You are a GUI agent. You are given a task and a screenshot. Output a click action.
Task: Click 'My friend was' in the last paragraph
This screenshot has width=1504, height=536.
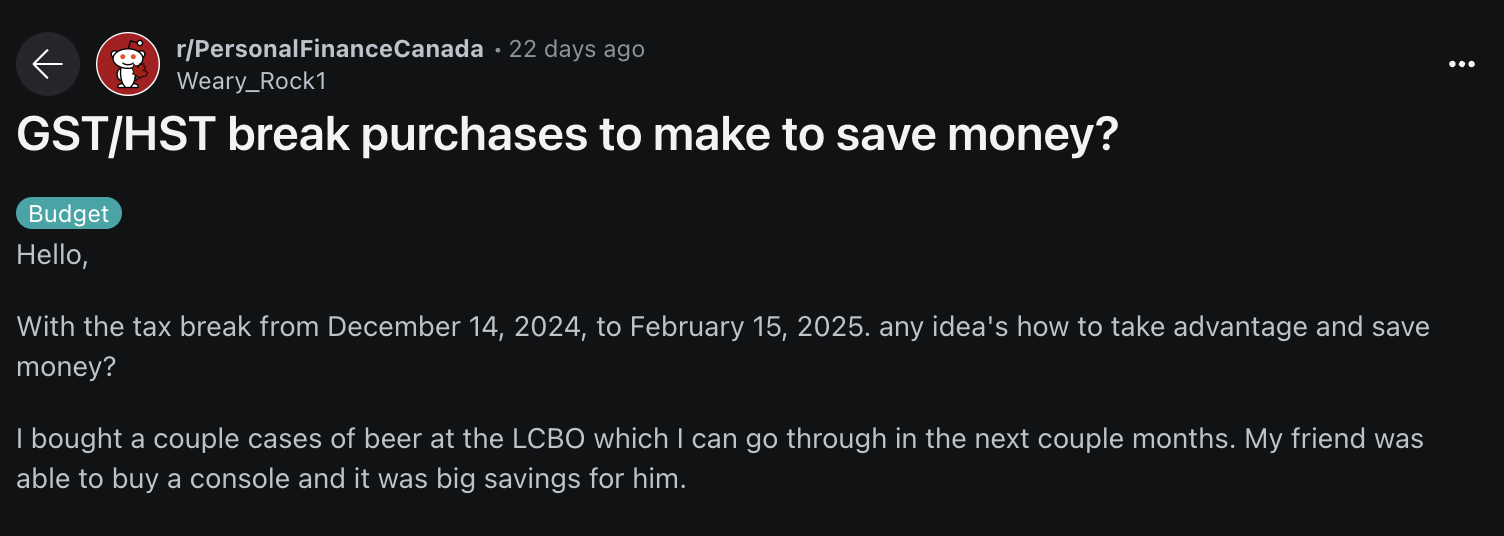pos(1334,439)
